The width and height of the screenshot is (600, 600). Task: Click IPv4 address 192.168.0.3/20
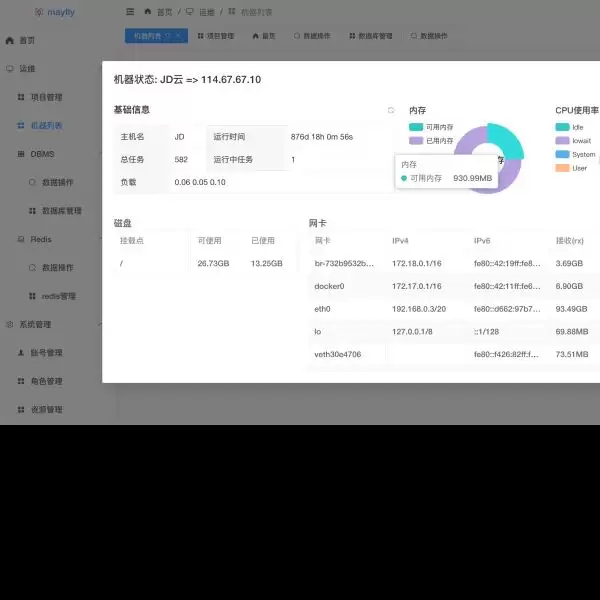[x=419, y=309]
